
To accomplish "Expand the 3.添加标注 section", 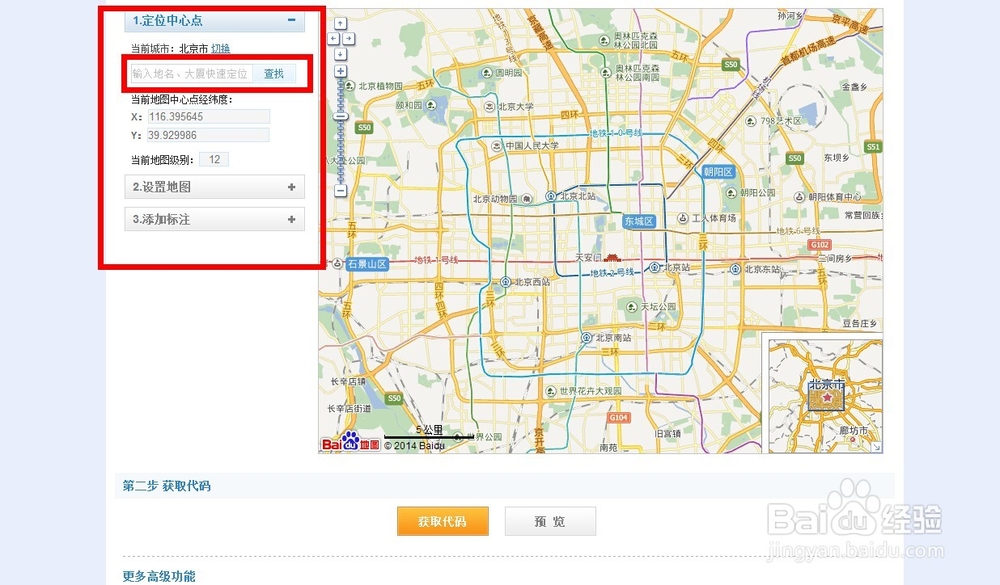I will 214,219.
